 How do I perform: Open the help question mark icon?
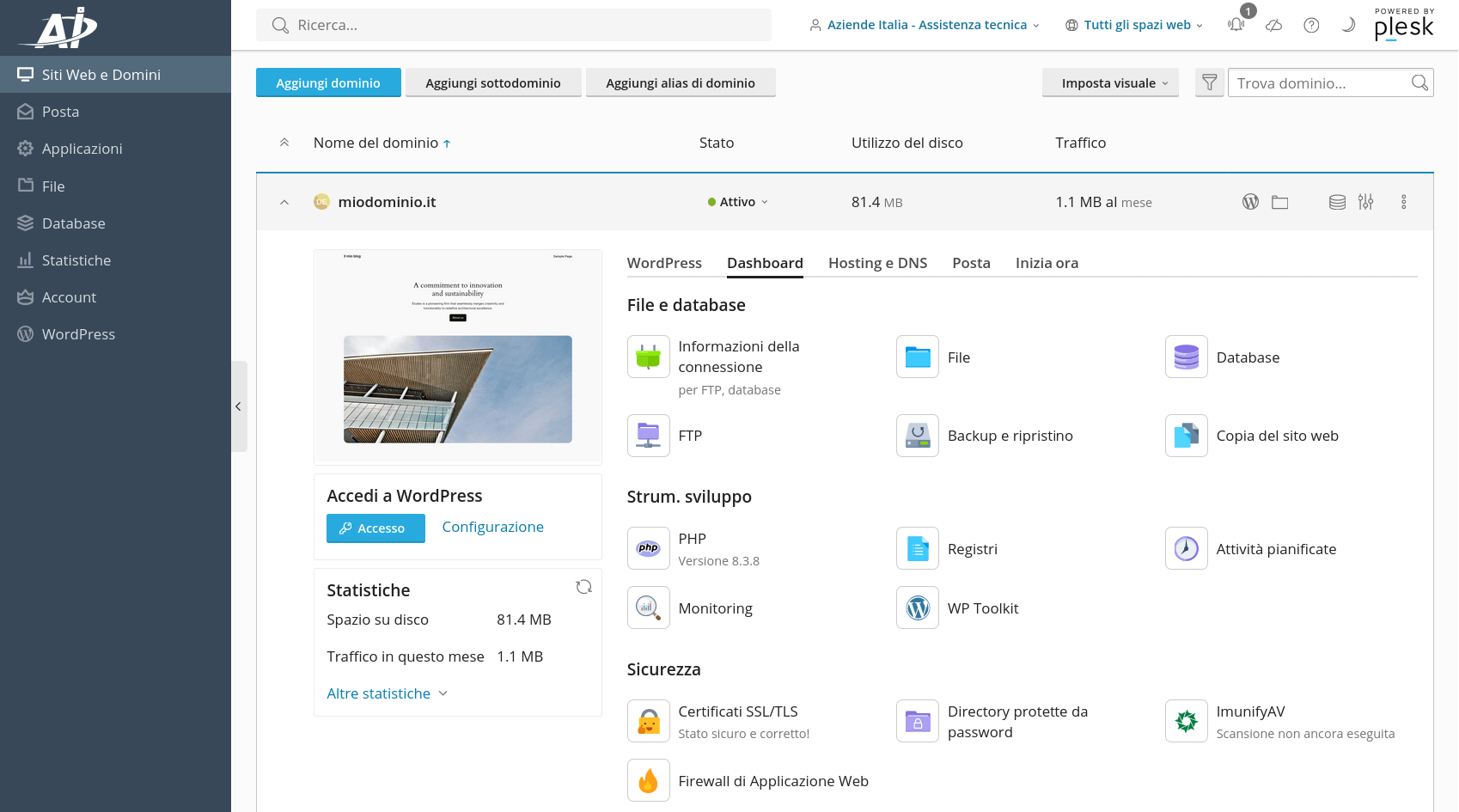point(1311,25)
